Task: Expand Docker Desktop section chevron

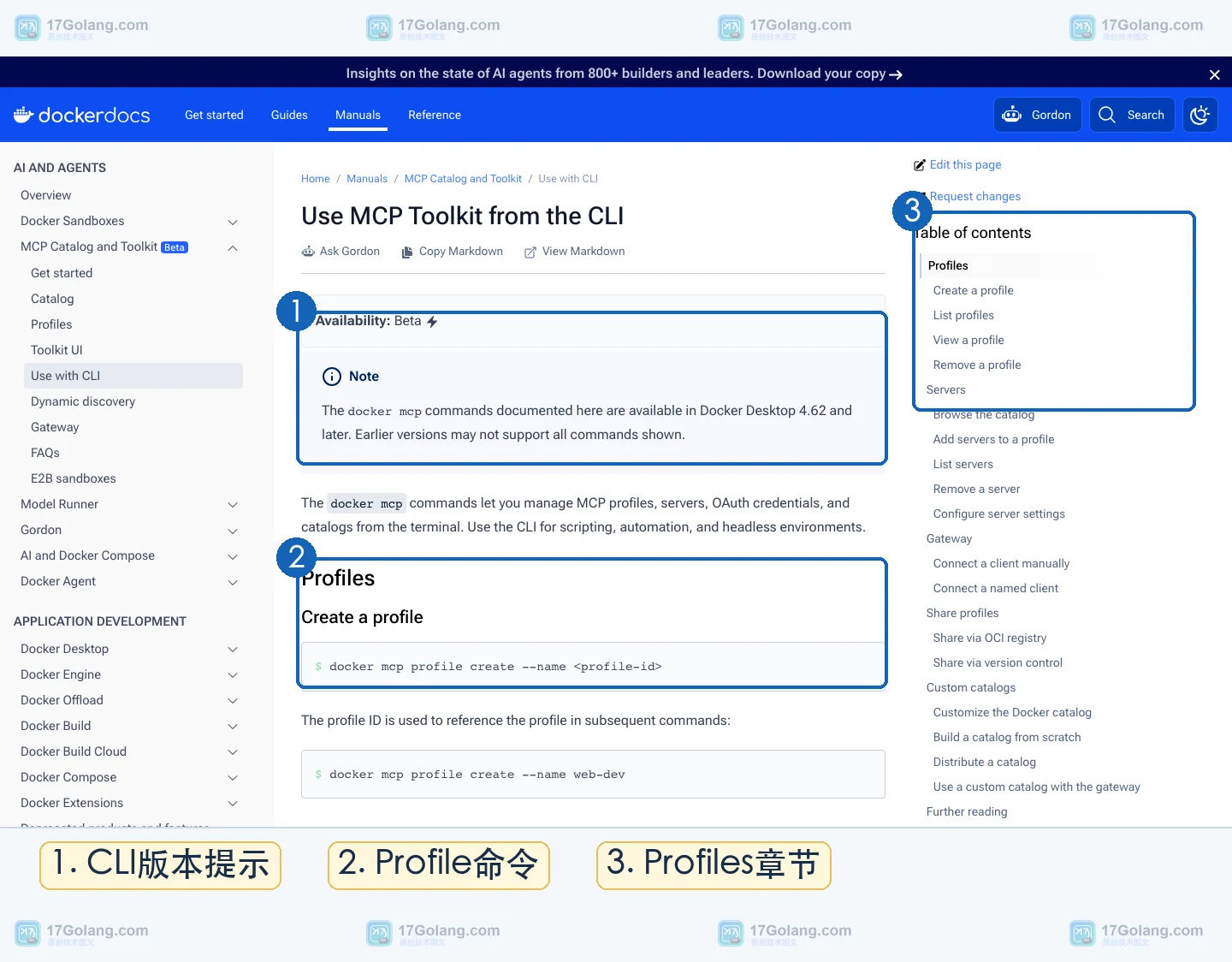Action: click(233, 650)
